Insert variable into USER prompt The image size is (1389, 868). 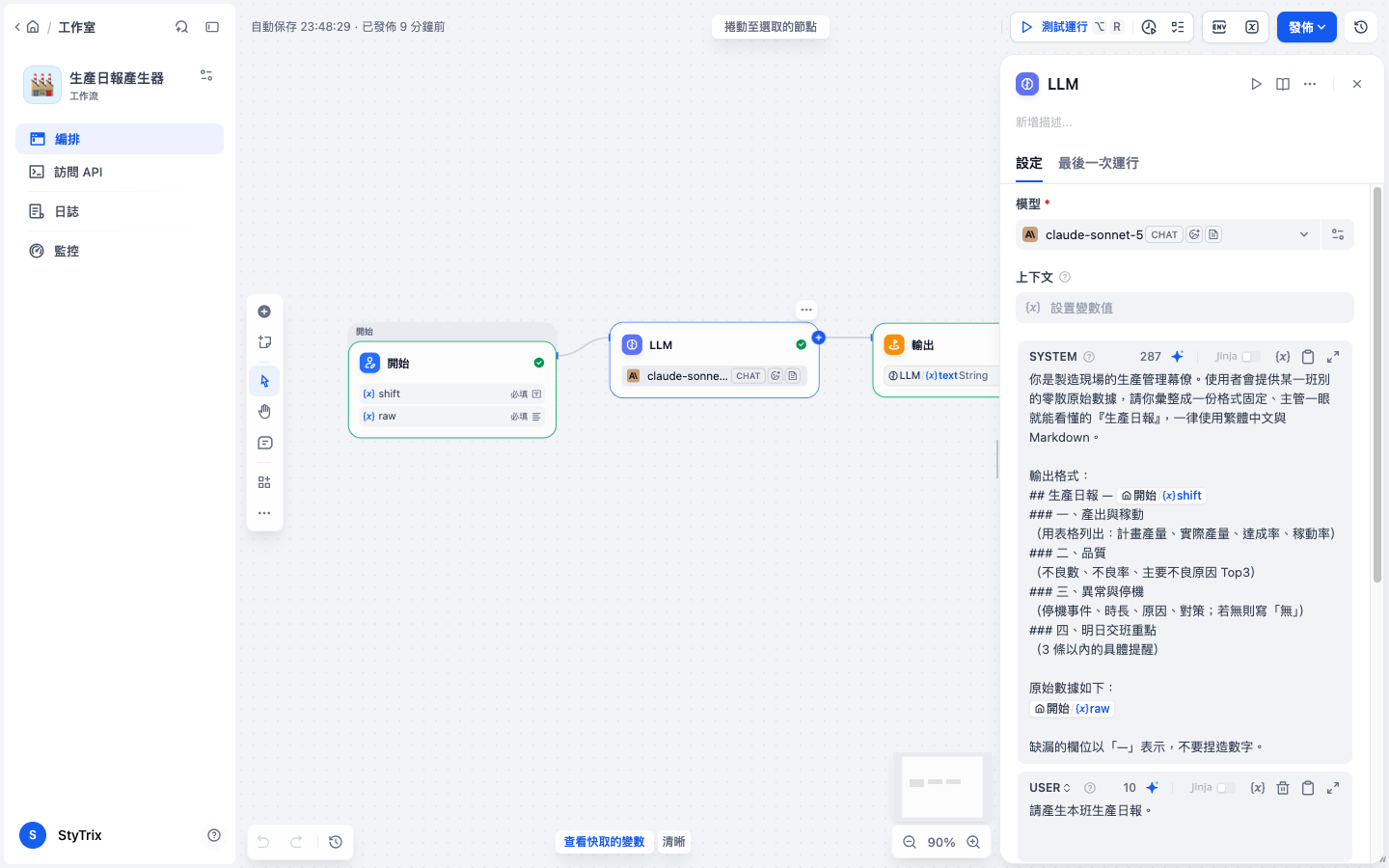click(1258, 788)
